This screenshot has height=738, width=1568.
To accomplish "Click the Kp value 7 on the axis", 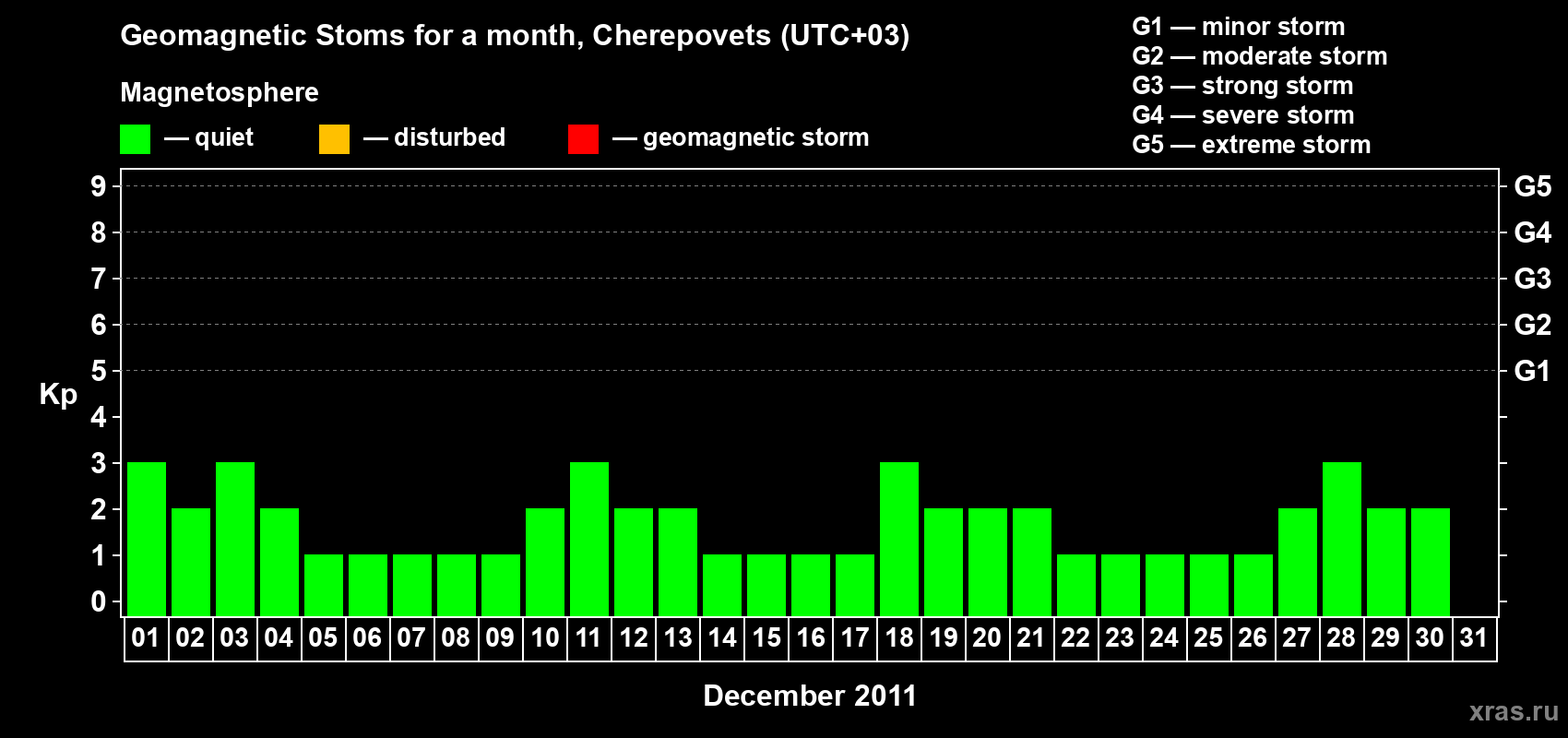I will click(99, 279).
